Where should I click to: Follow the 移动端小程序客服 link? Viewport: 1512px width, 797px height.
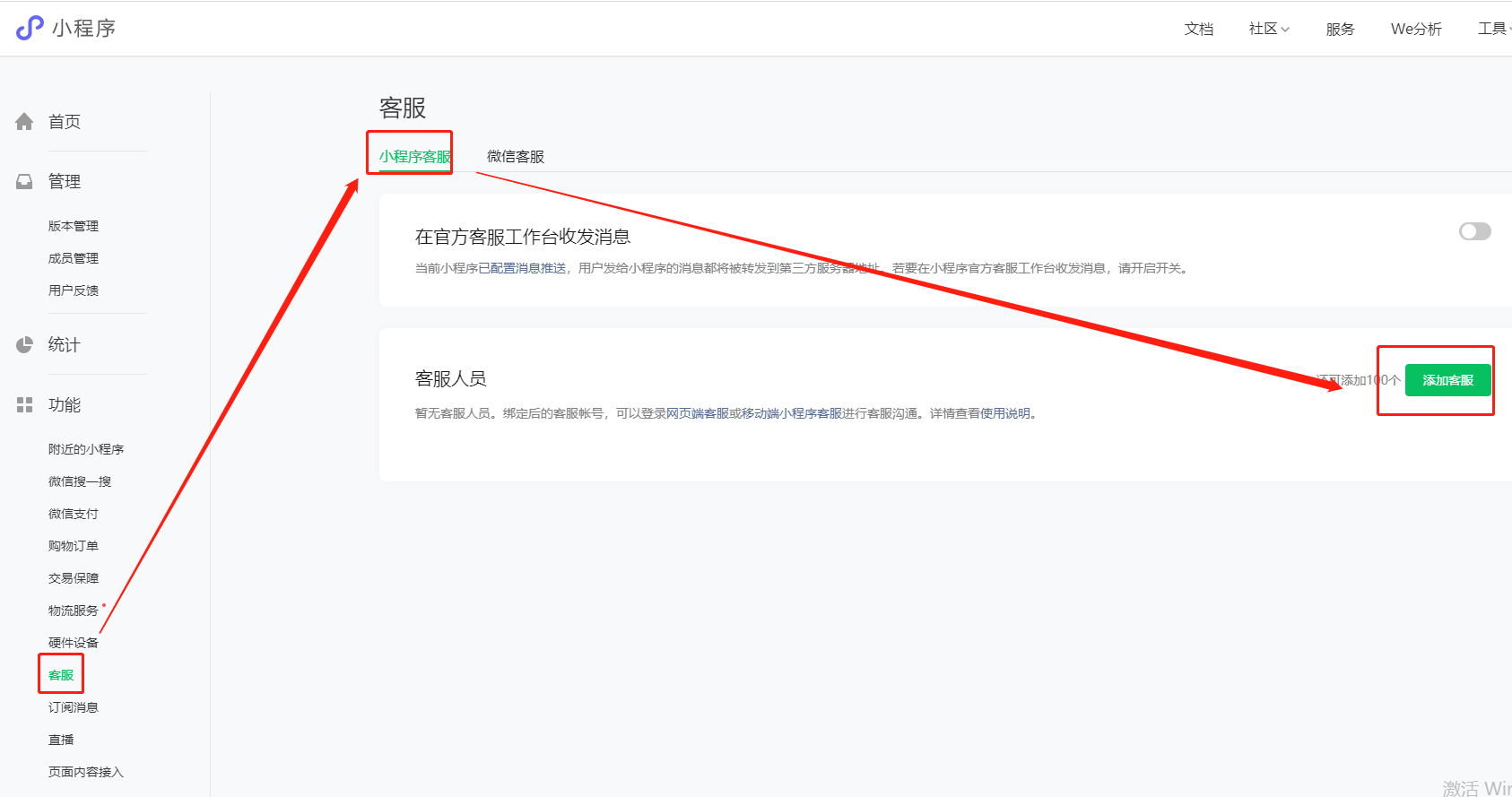pyautogui.click(x=791, y=413)
